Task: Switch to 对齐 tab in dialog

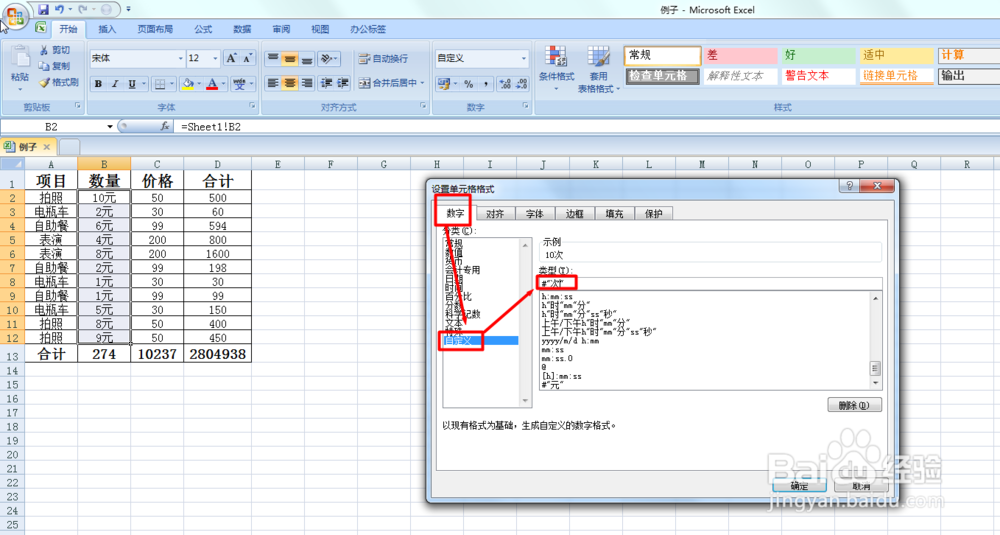Action: click(495, 214)
